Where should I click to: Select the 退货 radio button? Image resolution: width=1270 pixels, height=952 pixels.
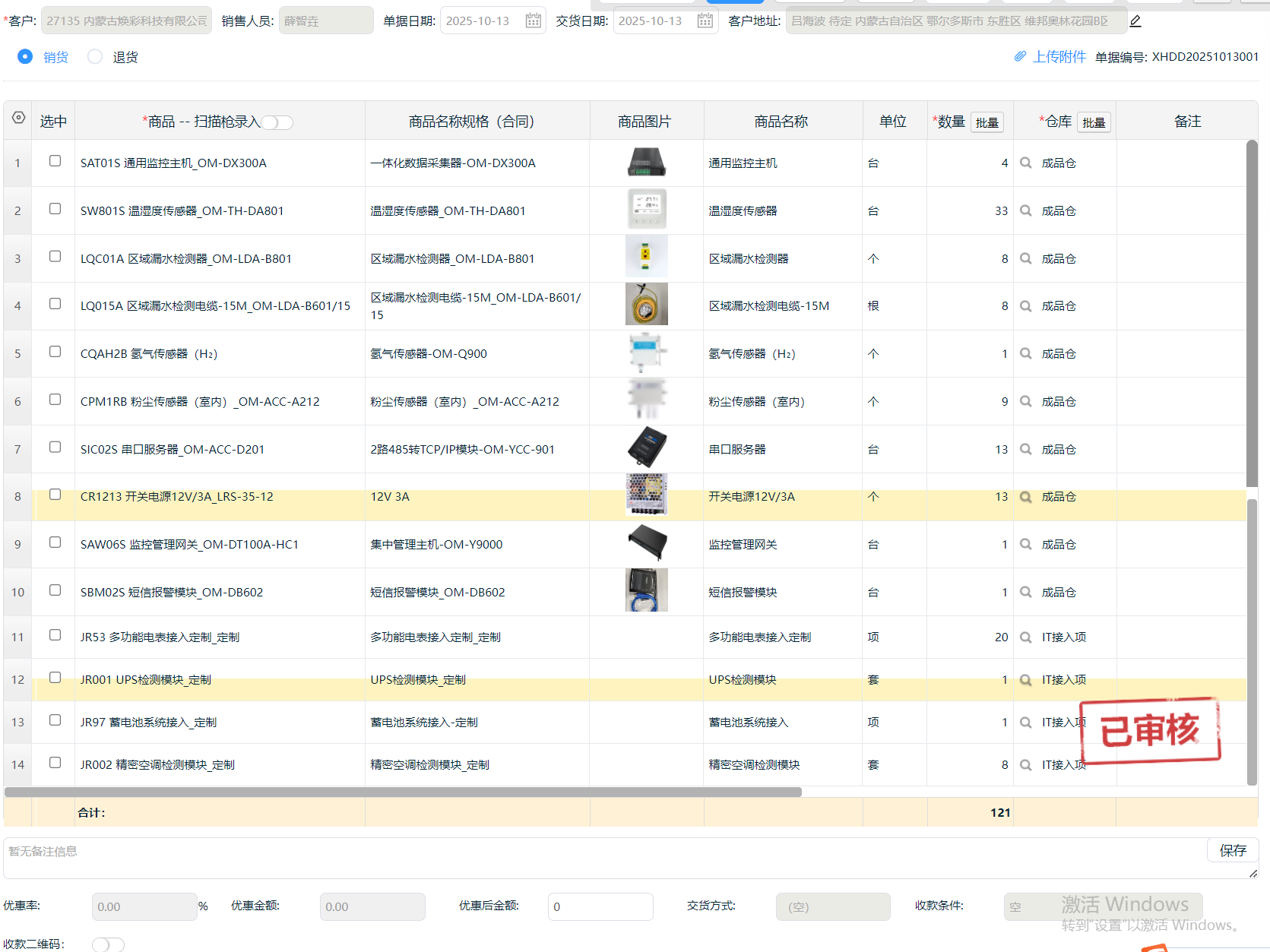[x=95, y=57]
